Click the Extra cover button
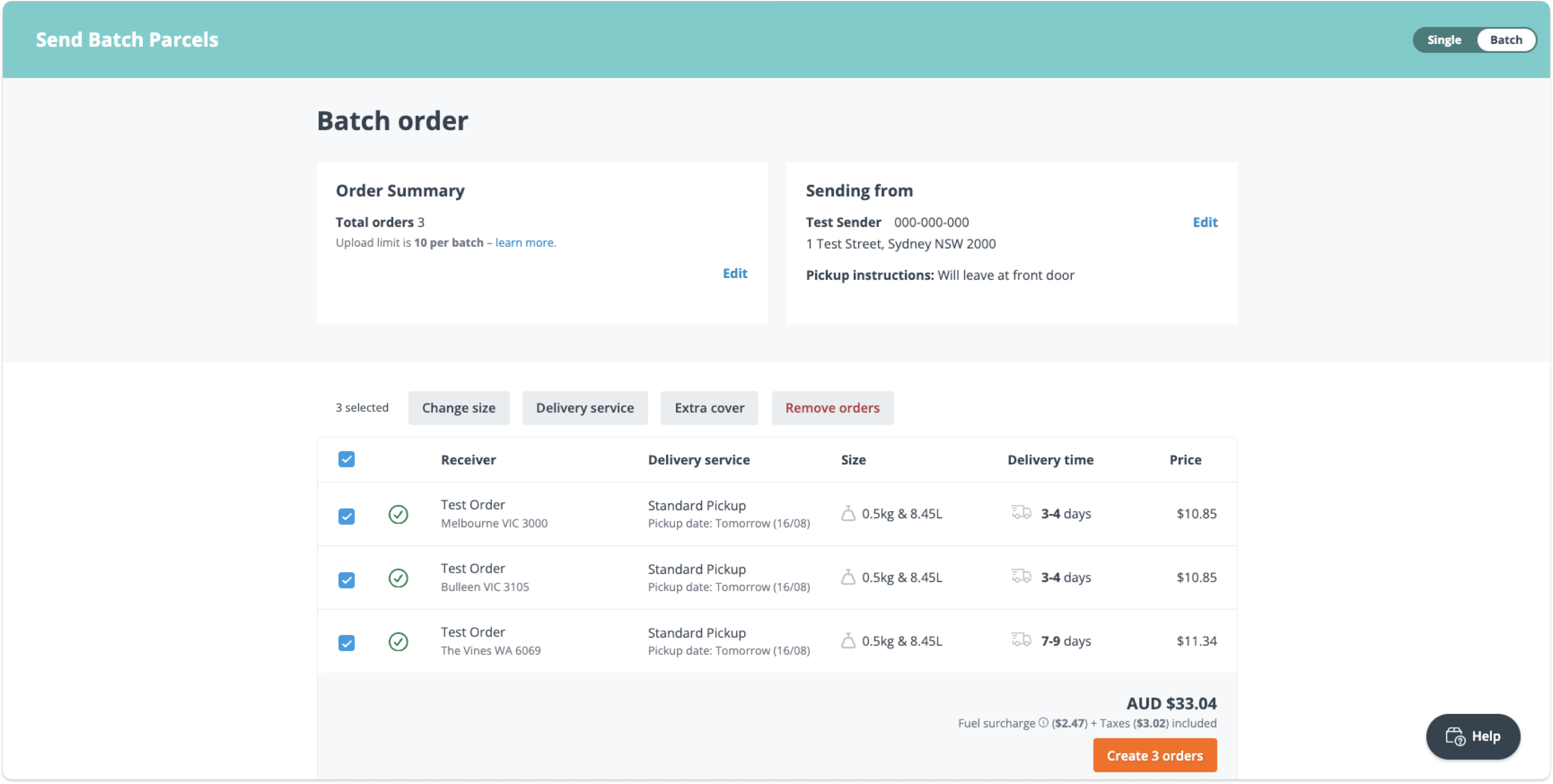Image resolution: width=1553 pixels, height=784 pixels. 709,408
